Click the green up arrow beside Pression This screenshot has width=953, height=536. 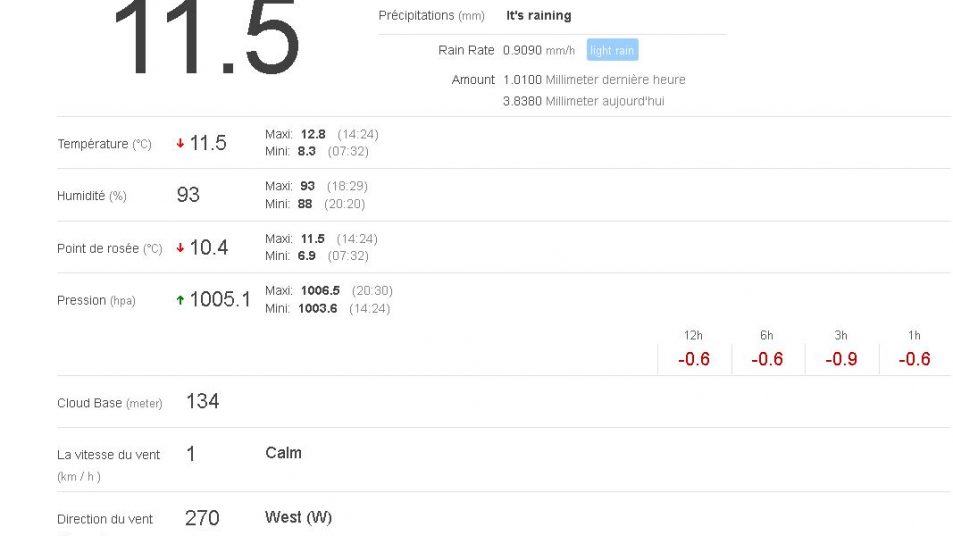coord(180,300)
